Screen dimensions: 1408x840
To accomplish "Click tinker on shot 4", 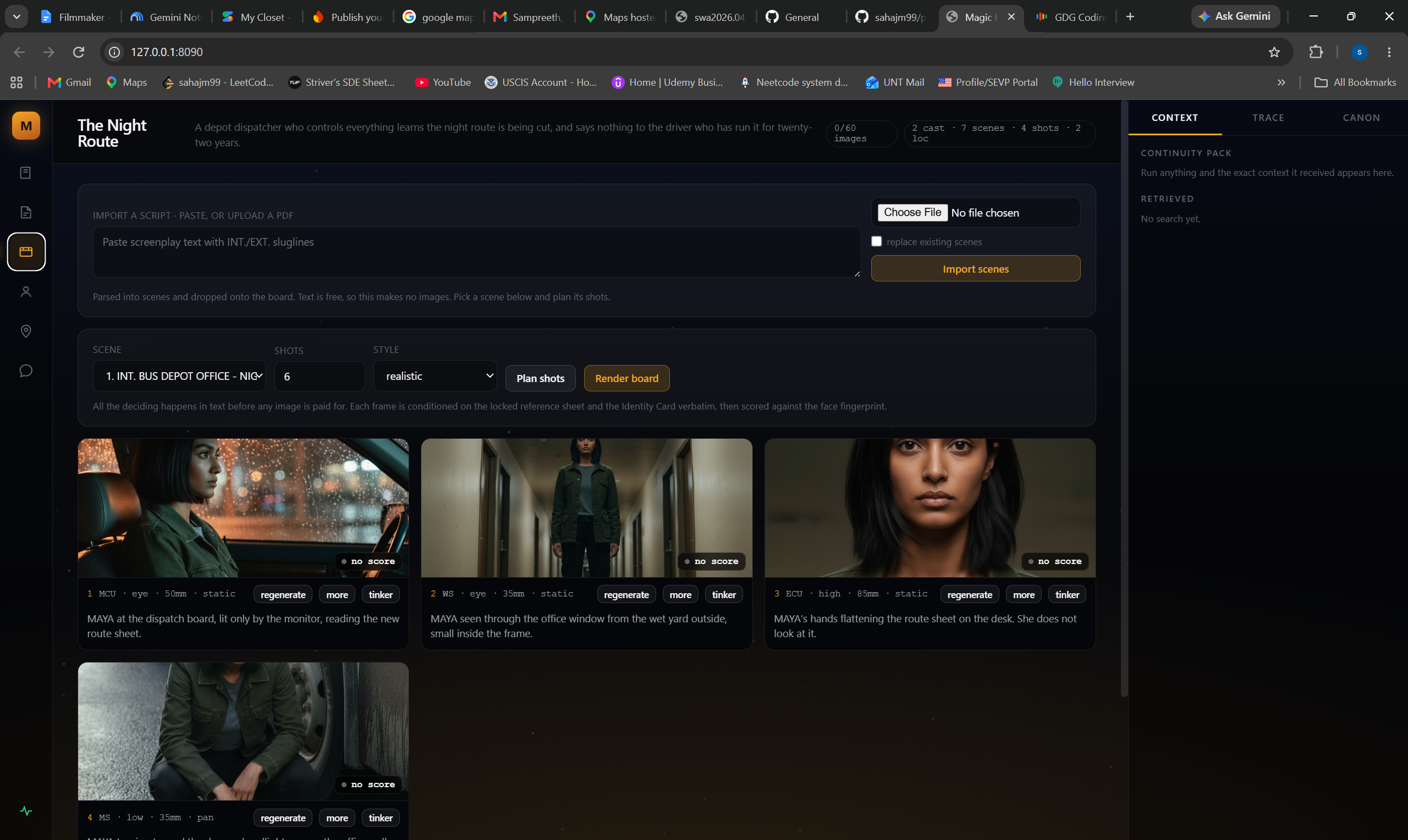I will [x=381, y=818].
